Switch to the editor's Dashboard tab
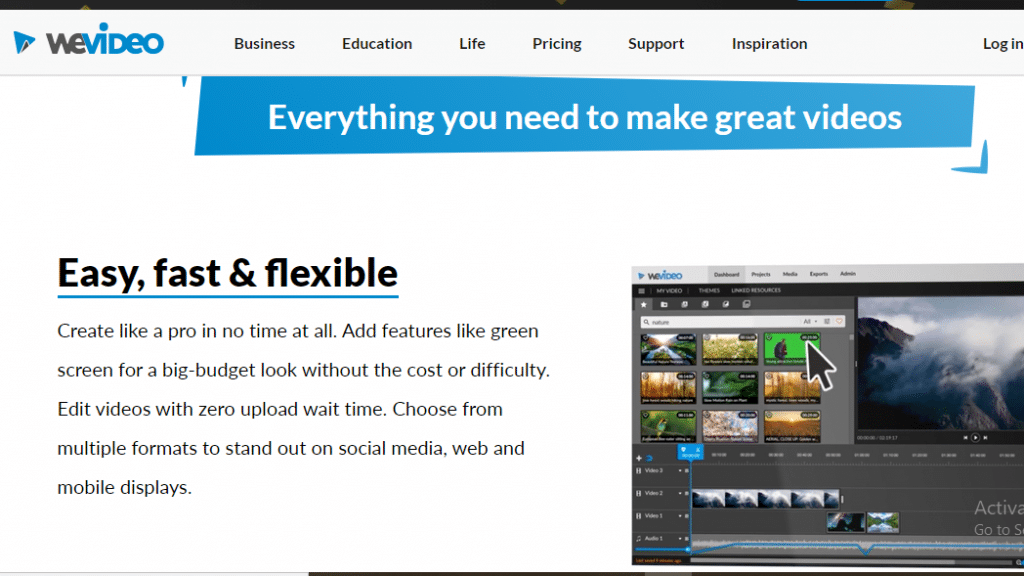 (x=726, y=274)
